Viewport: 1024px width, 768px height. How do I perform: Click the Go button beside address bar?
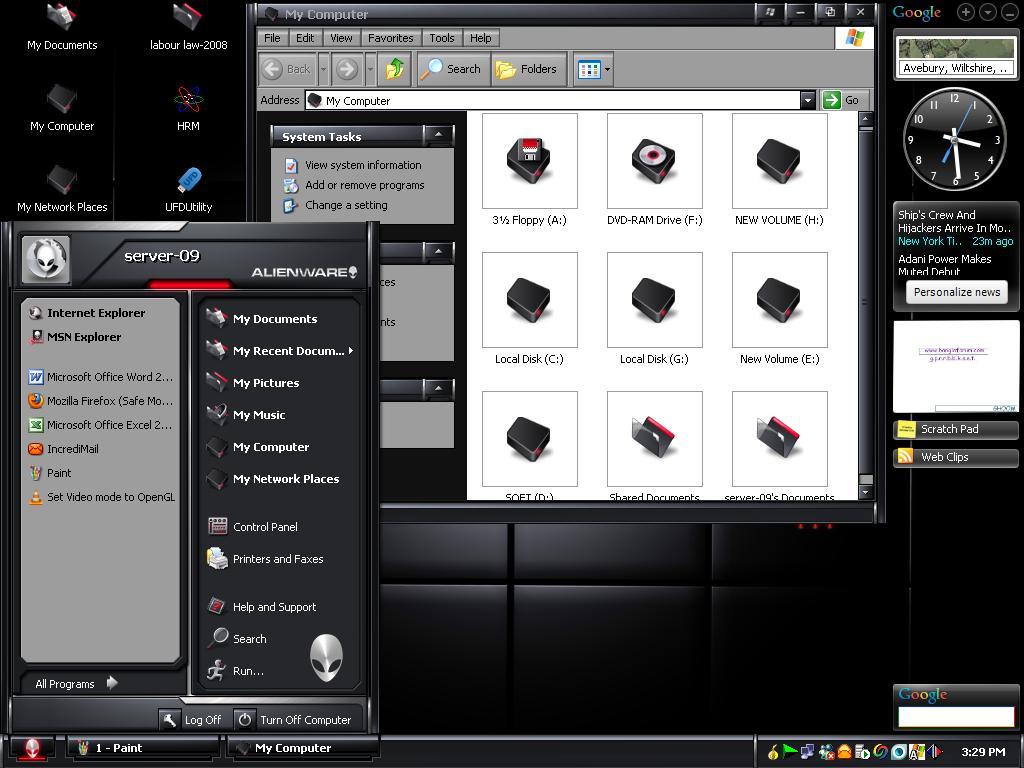coord(844,100)
